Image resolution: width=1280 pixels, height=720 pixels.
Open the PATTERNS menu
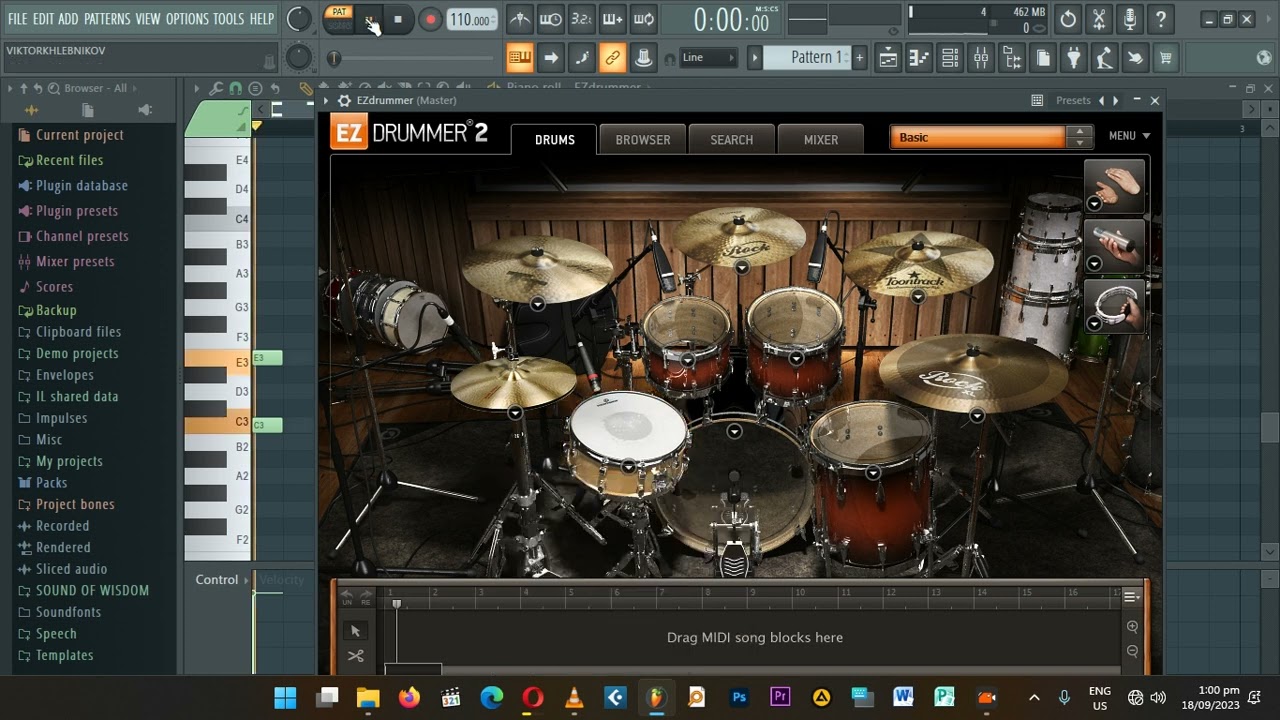pos(107,19)
